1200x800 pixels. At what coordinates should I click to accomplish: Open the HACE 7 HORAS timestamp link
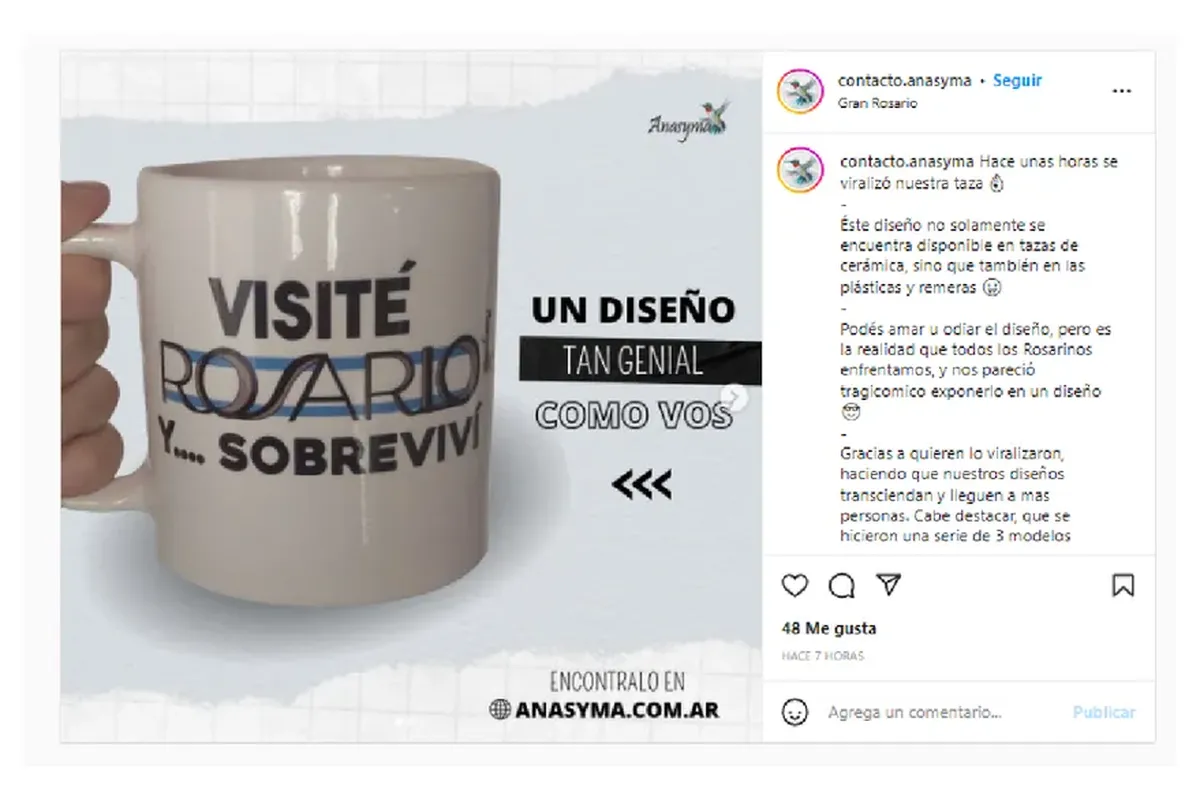coord(823,656)
